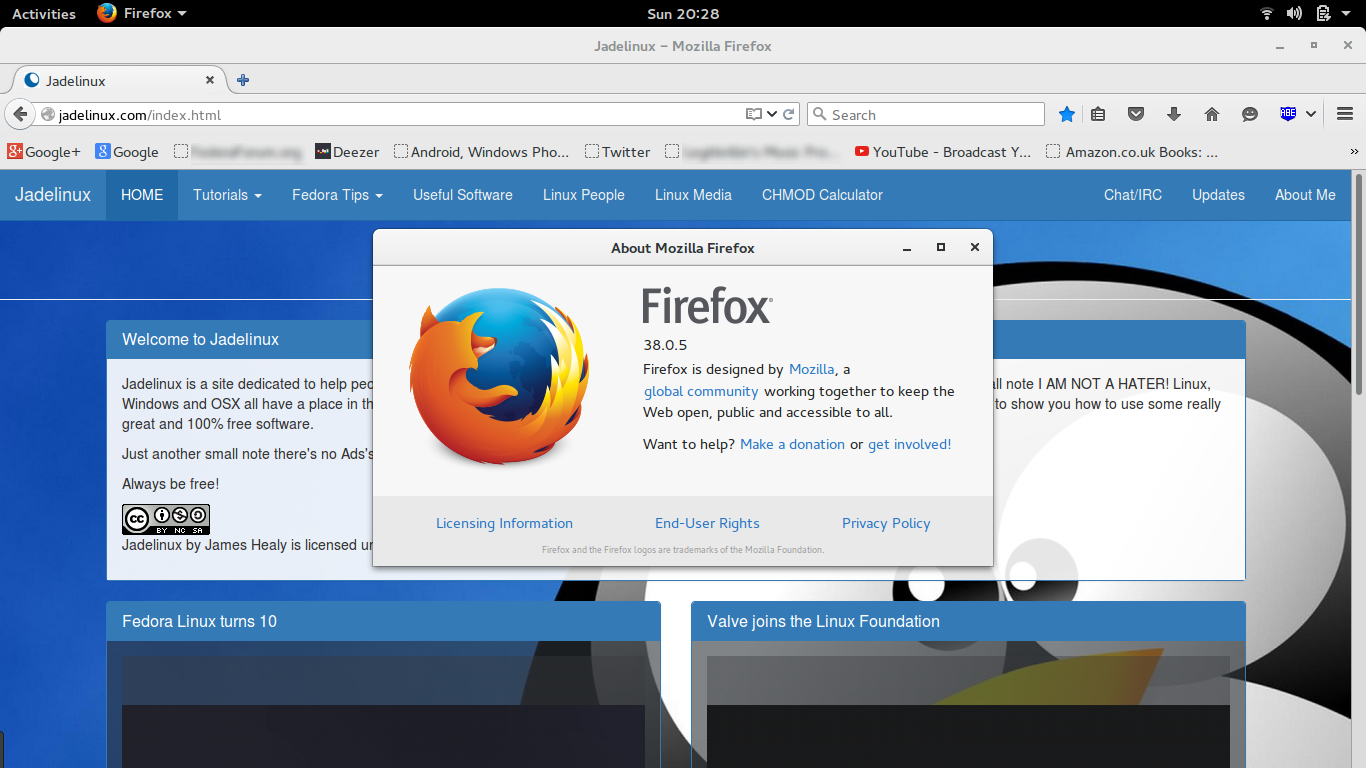Viewport: 1366px width, 768px height.
Task: Click the globe site identity icon
Action: click(47, 115)
